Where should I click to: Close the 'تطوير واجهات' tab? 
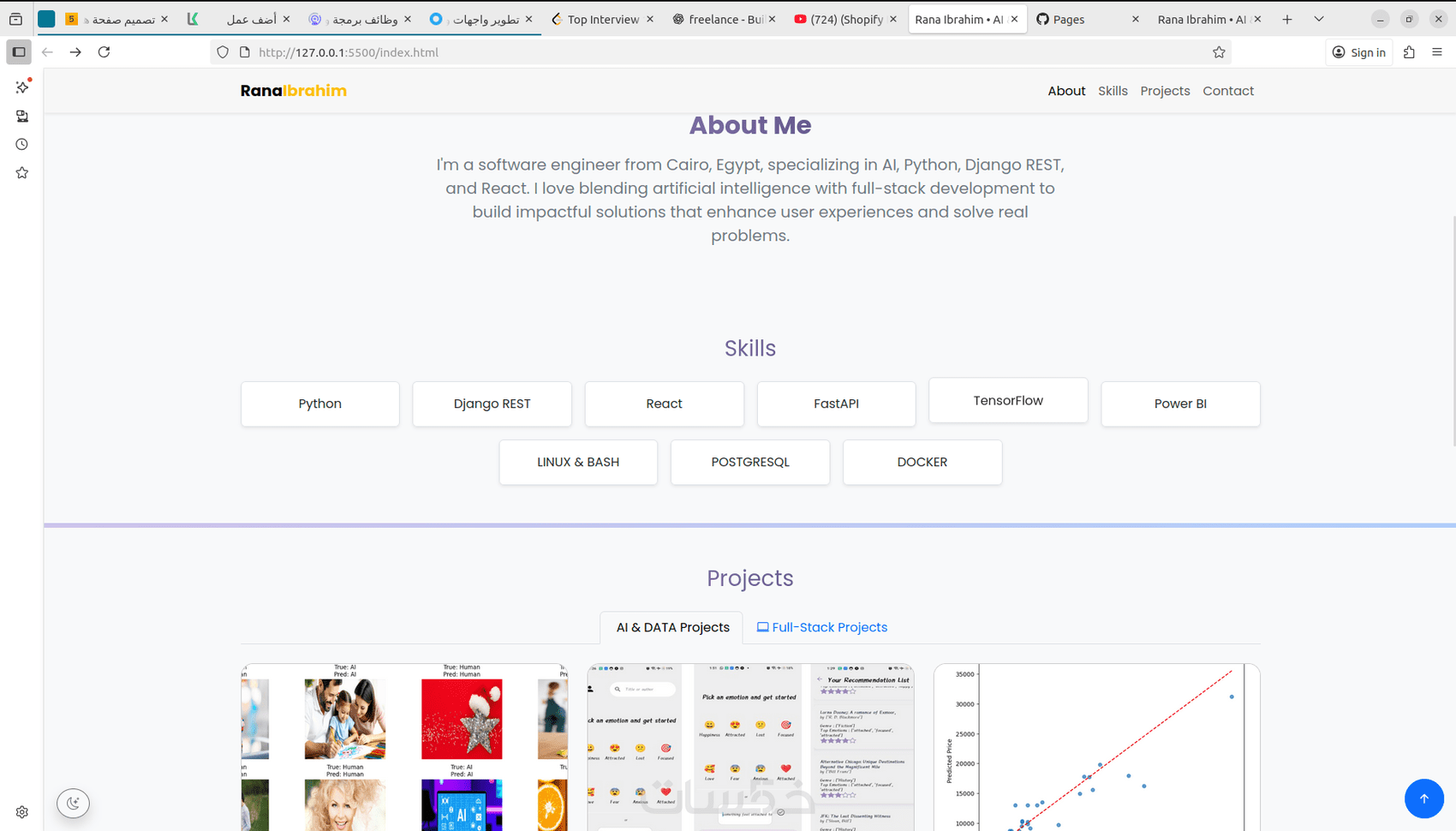(x=528, y=19)
